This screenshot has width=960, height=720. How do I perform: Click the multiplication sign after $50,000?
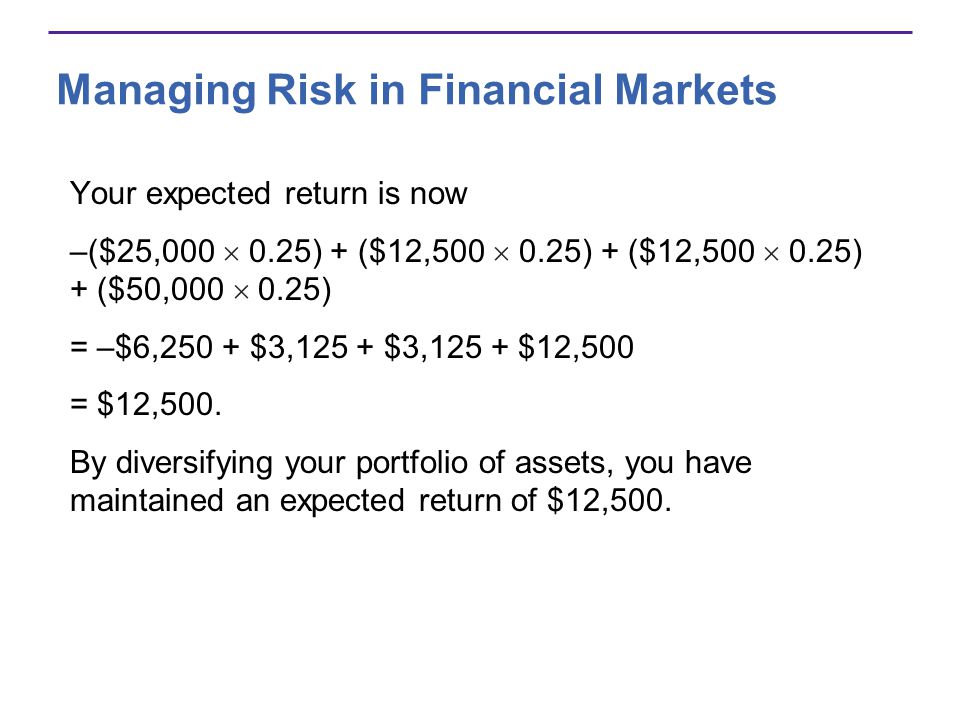pos(241,292)
